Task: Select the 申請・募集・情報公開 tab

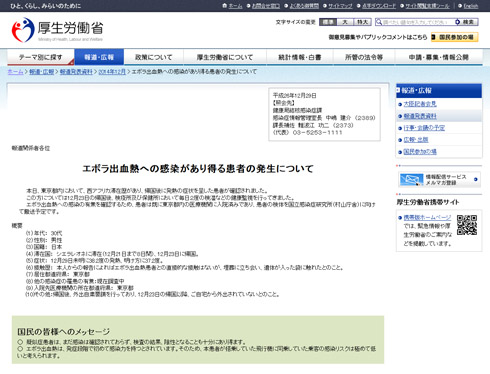Action: click(439, 57)
